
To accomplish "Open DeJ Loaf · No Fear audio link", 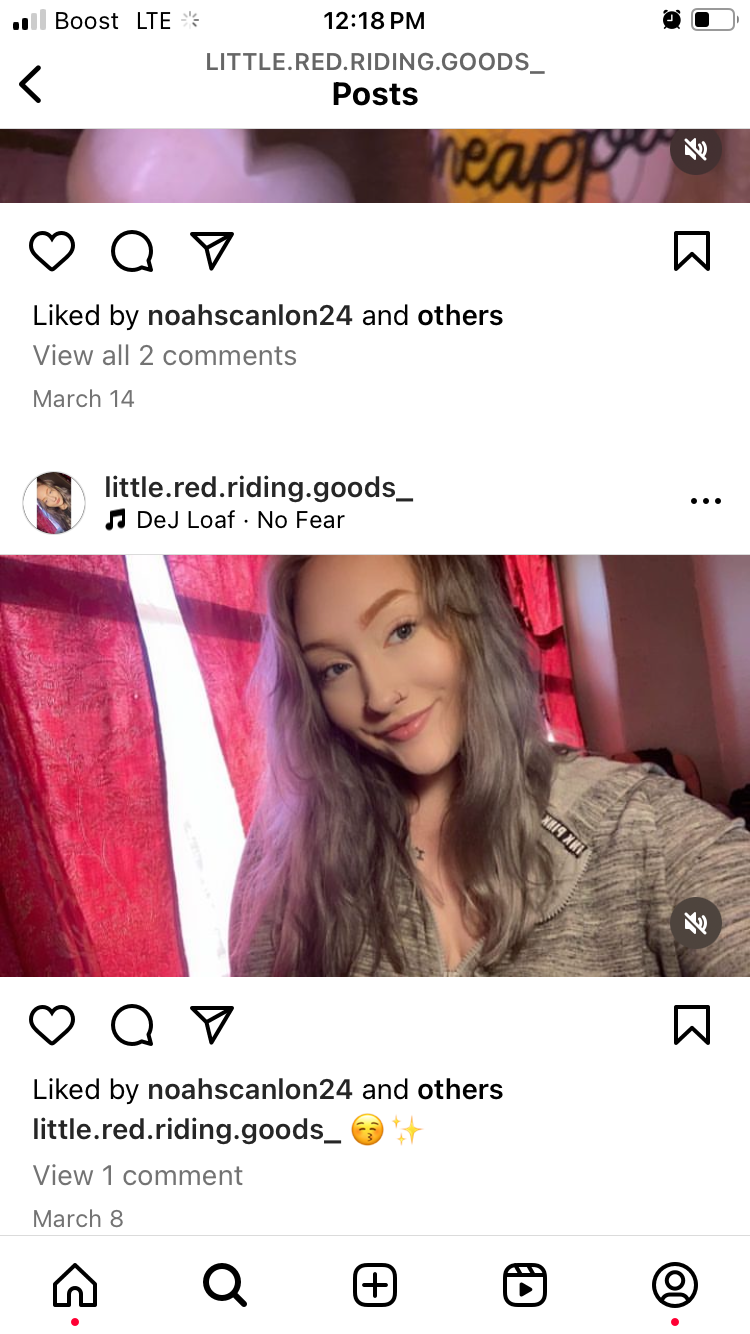I will pos(240,520).
